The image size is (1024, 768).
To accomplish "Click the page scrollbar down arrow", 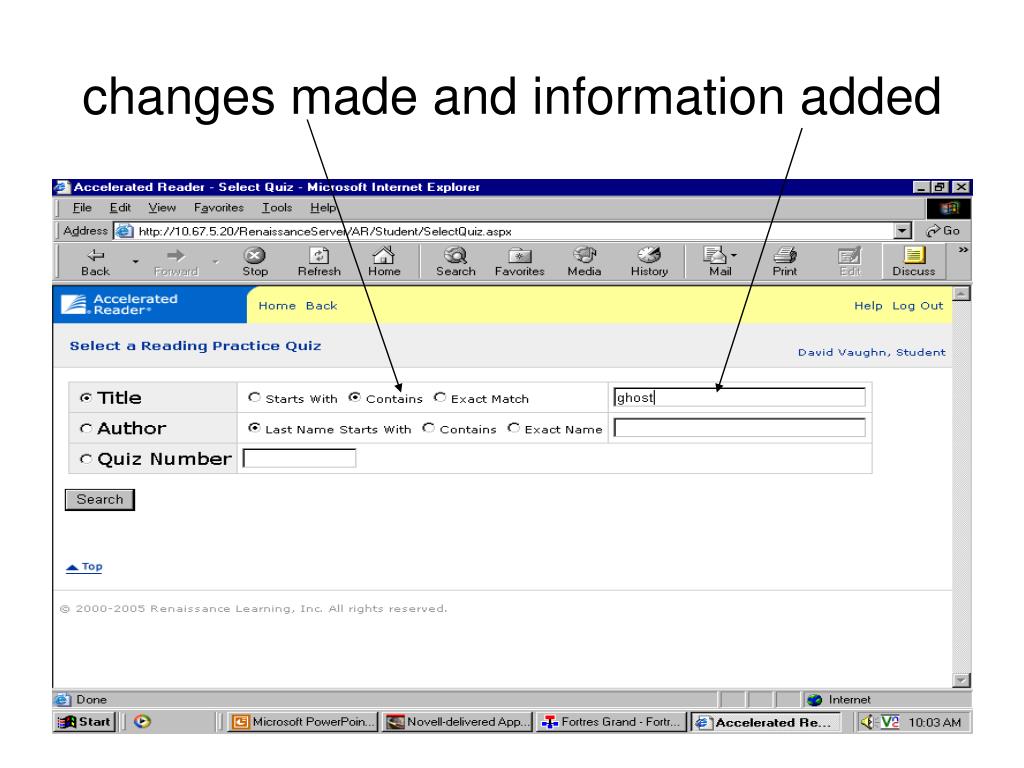I will pos(961,680).
